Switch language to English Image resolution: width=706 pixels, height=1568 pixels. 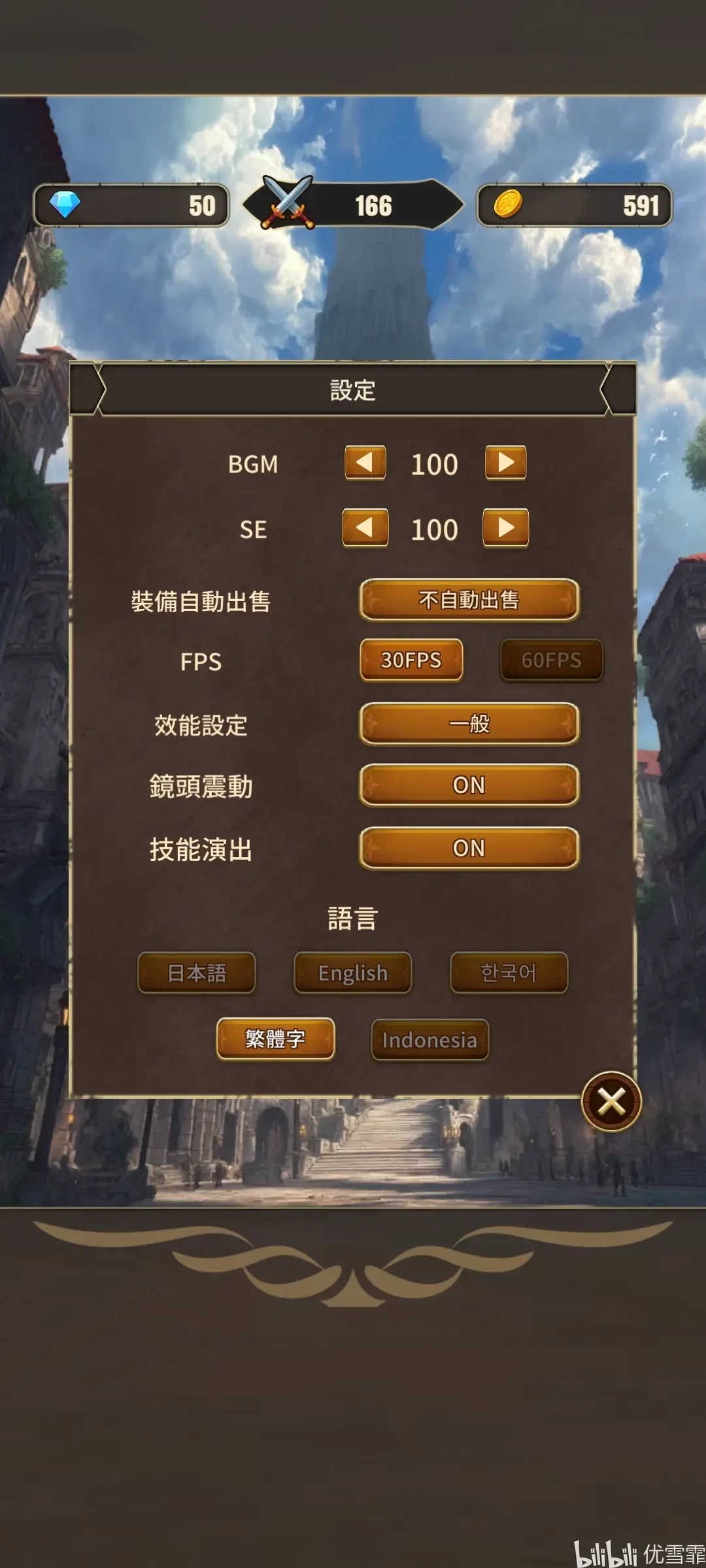tap(353, 973)
